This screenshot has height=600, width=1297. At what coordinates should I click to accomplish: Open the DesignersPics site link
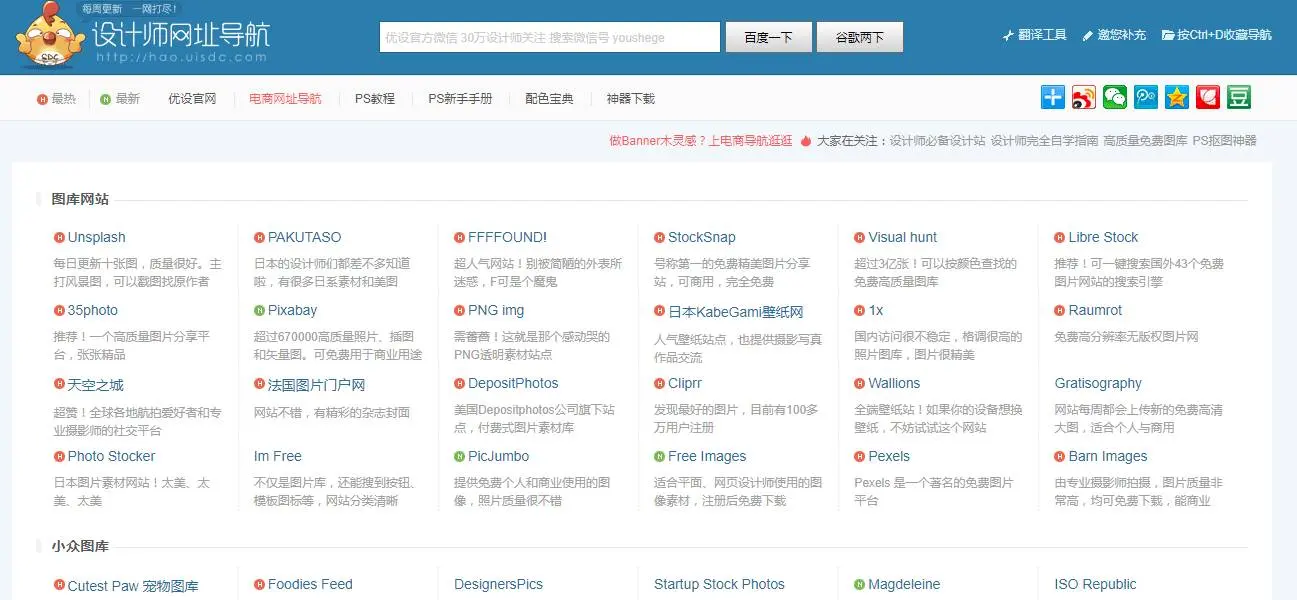pos(498,584)
